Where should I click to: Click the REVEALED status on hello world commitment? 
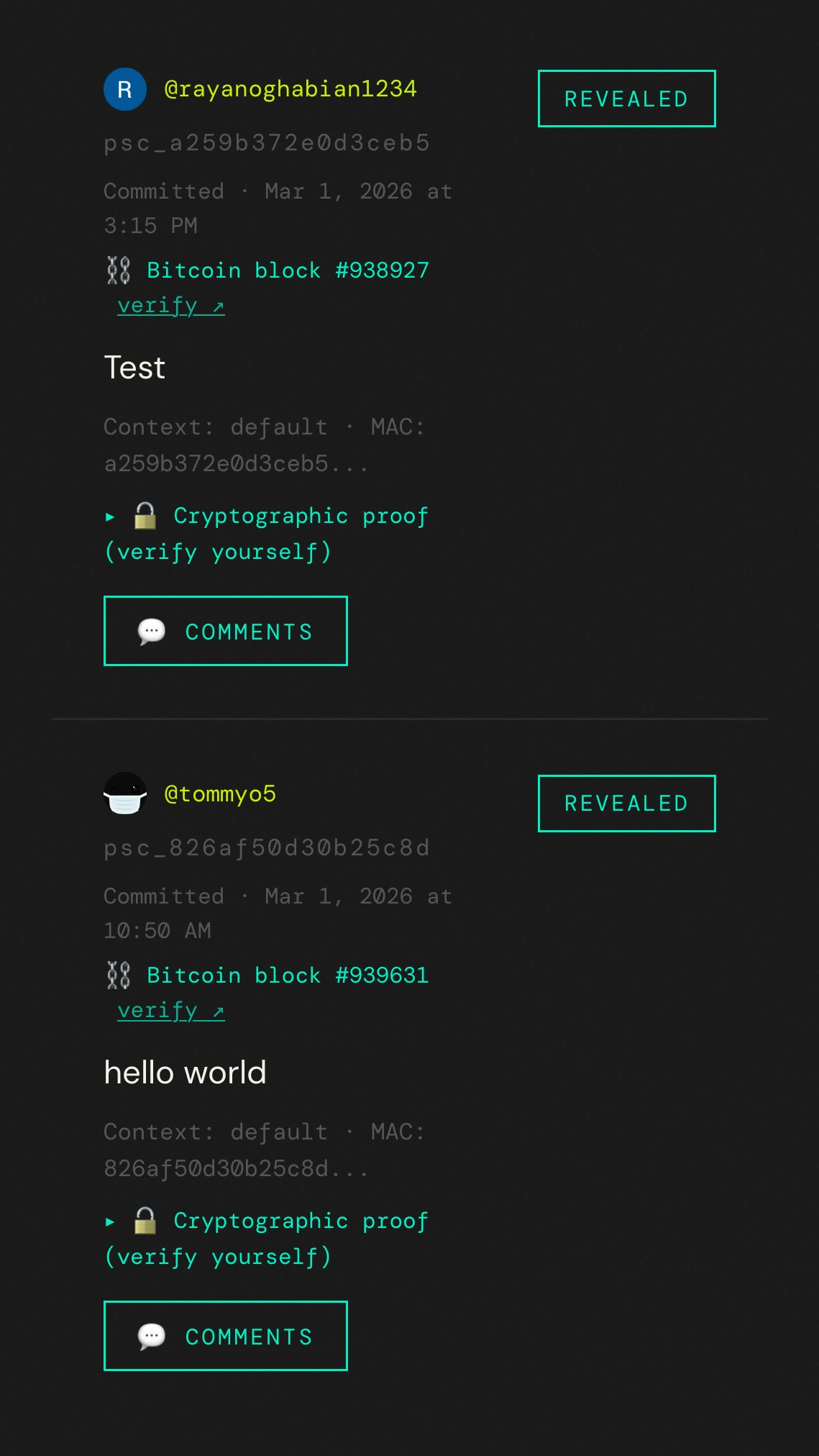click(x=626, y=803)
